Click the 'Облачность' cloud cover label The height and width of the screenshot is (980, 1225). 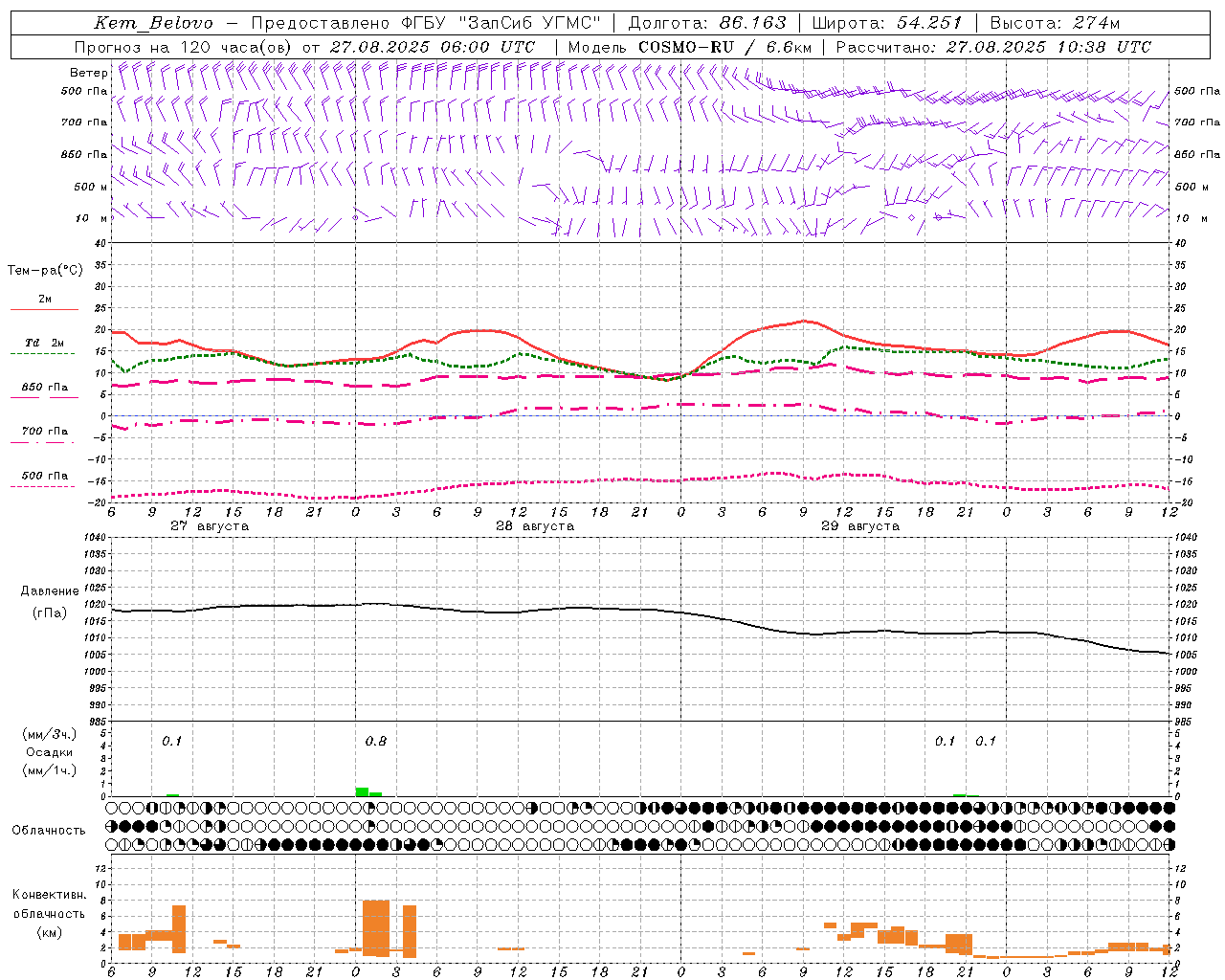point(49,831)
